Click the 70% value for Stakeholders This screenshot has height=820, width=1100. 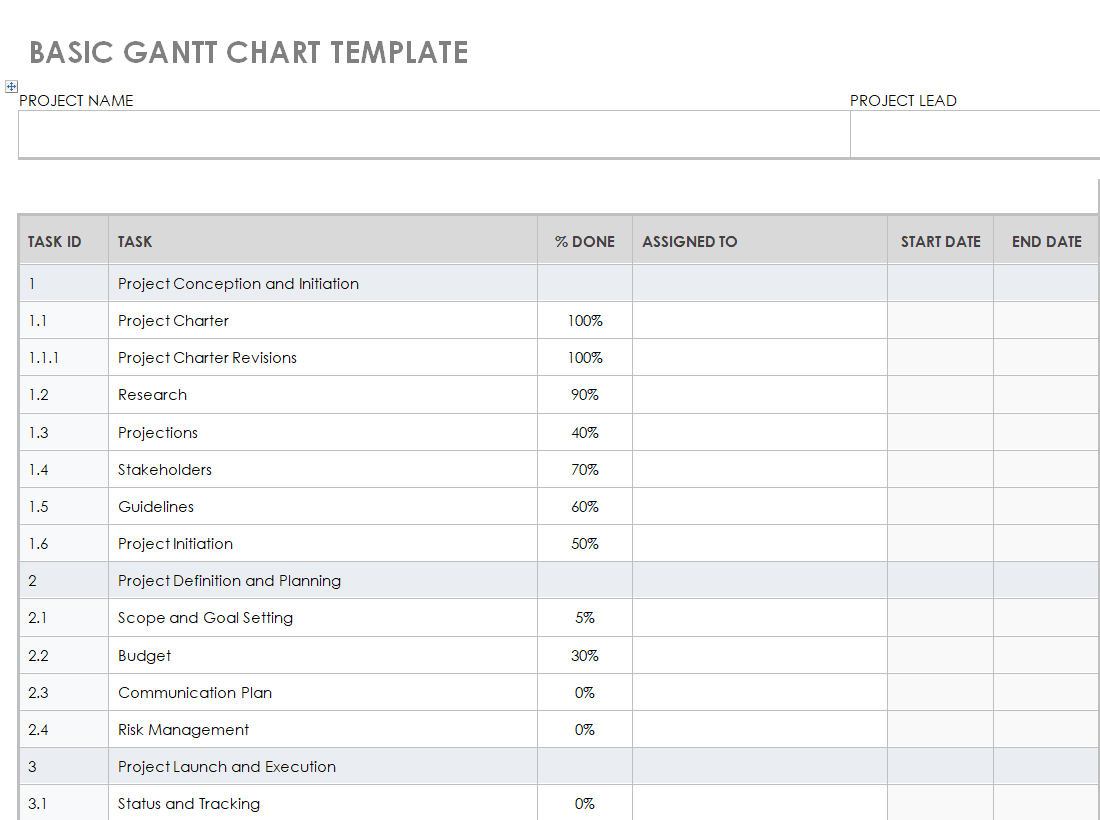click(584, 470)
